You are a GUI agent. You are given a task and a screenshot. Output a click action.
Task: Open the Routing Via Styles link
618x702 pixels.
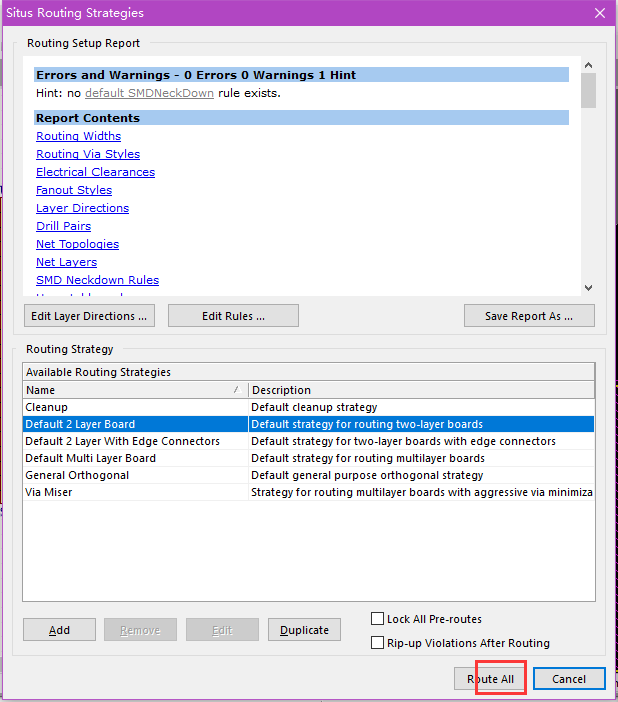pos(88,154)
